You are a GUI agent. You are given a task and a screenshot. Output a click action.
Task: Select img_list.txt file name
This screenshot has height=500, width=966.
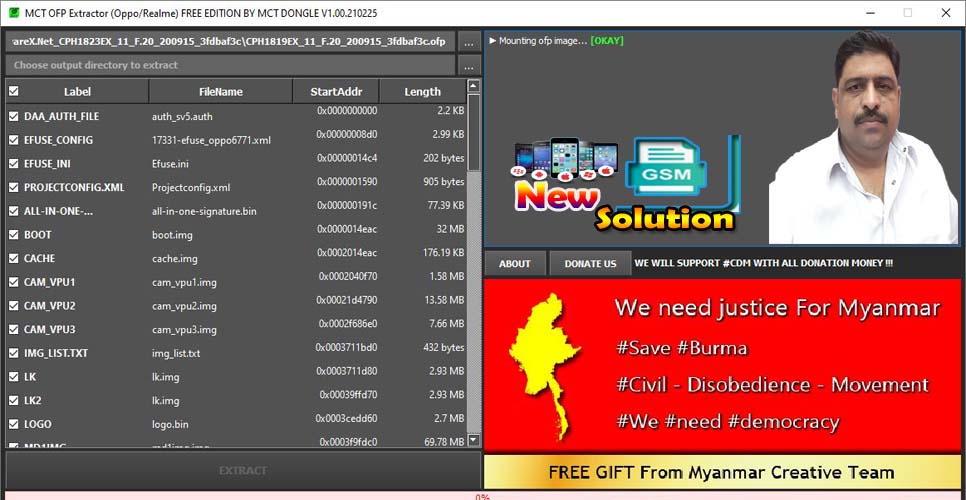click(176, 353)
